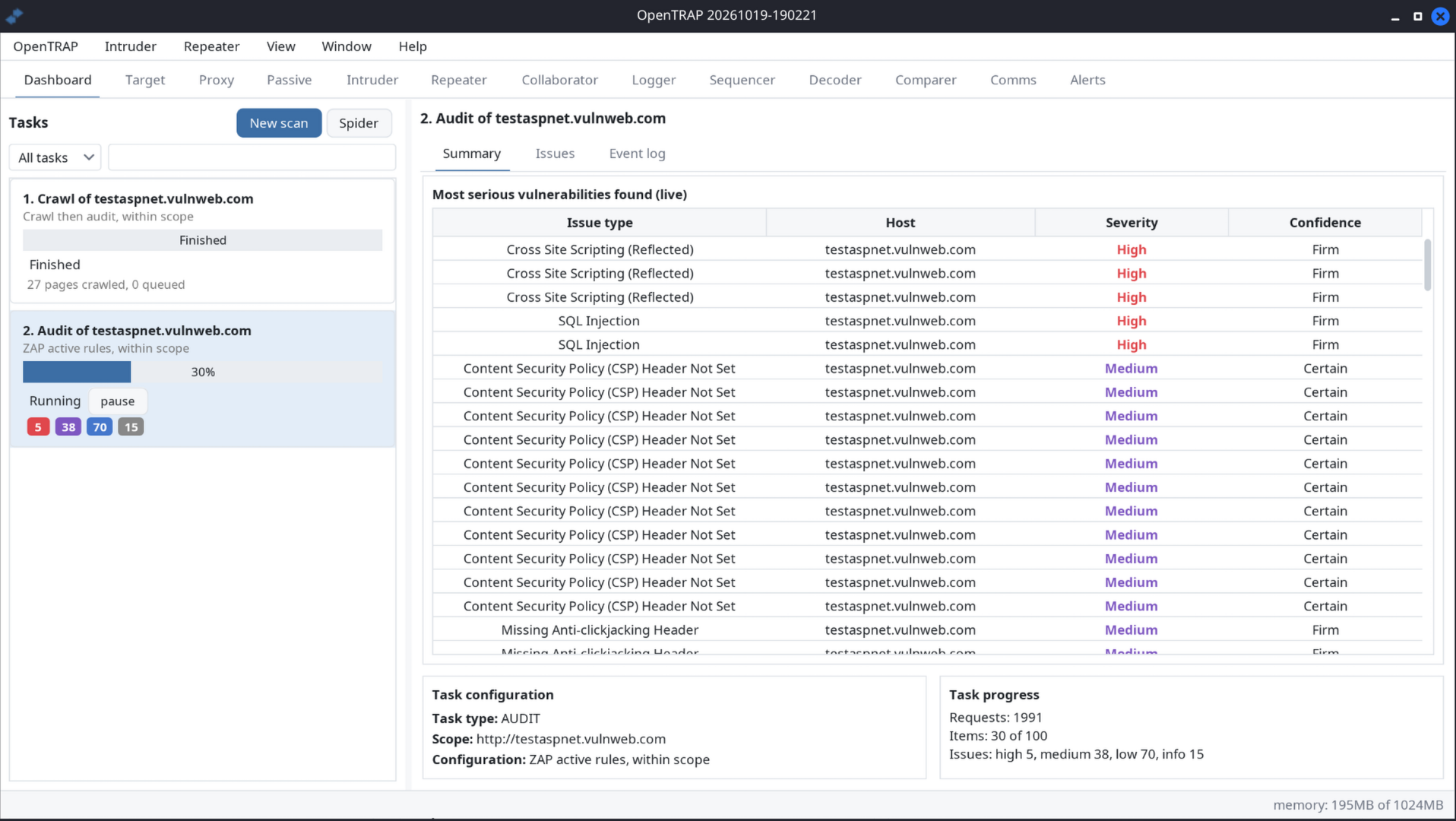Viewport: 1456px width, 821px height.
Task: Select the first SQL Injection row
Action: click(x=927, y=321)
